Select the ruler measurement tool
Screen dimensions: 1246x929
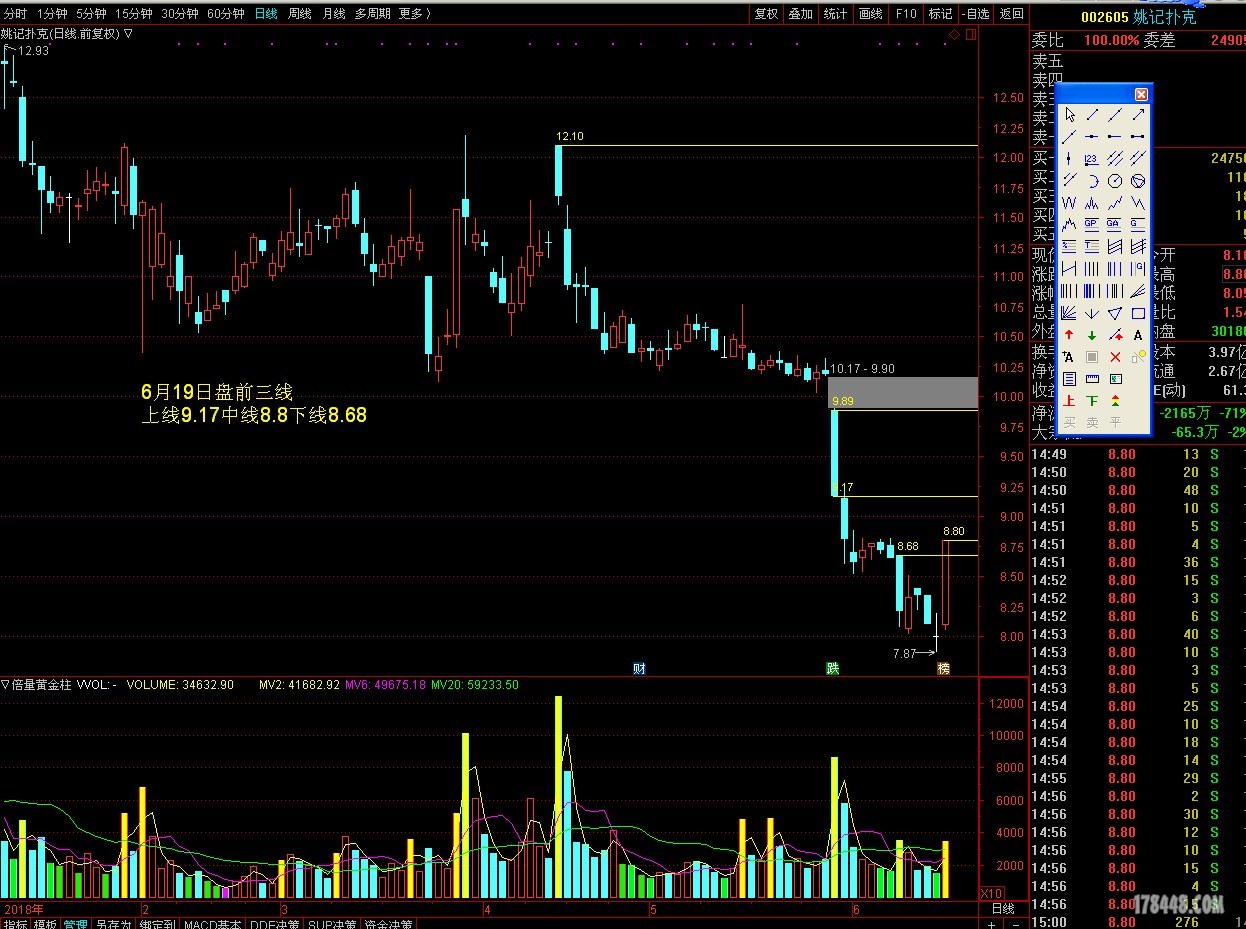[x=1092, y=379]
